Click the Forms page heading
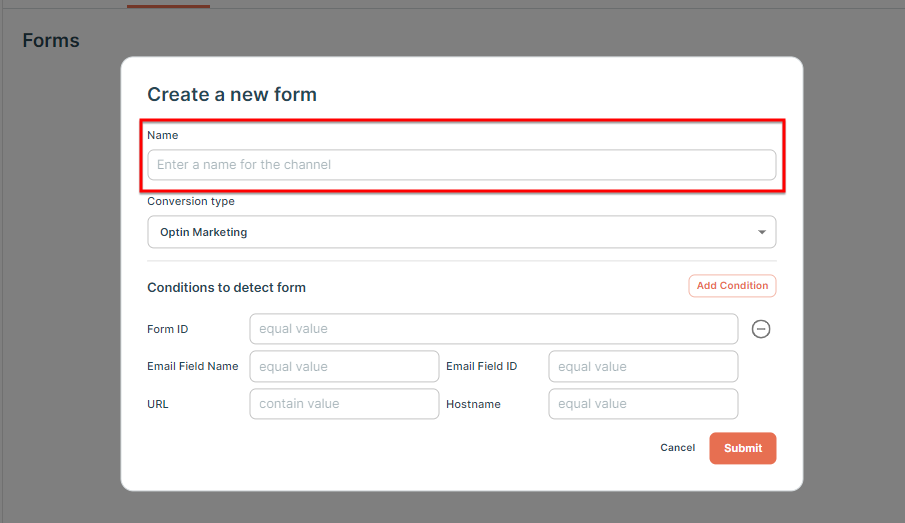Screen dimensions: 905x523 point(51,40)
